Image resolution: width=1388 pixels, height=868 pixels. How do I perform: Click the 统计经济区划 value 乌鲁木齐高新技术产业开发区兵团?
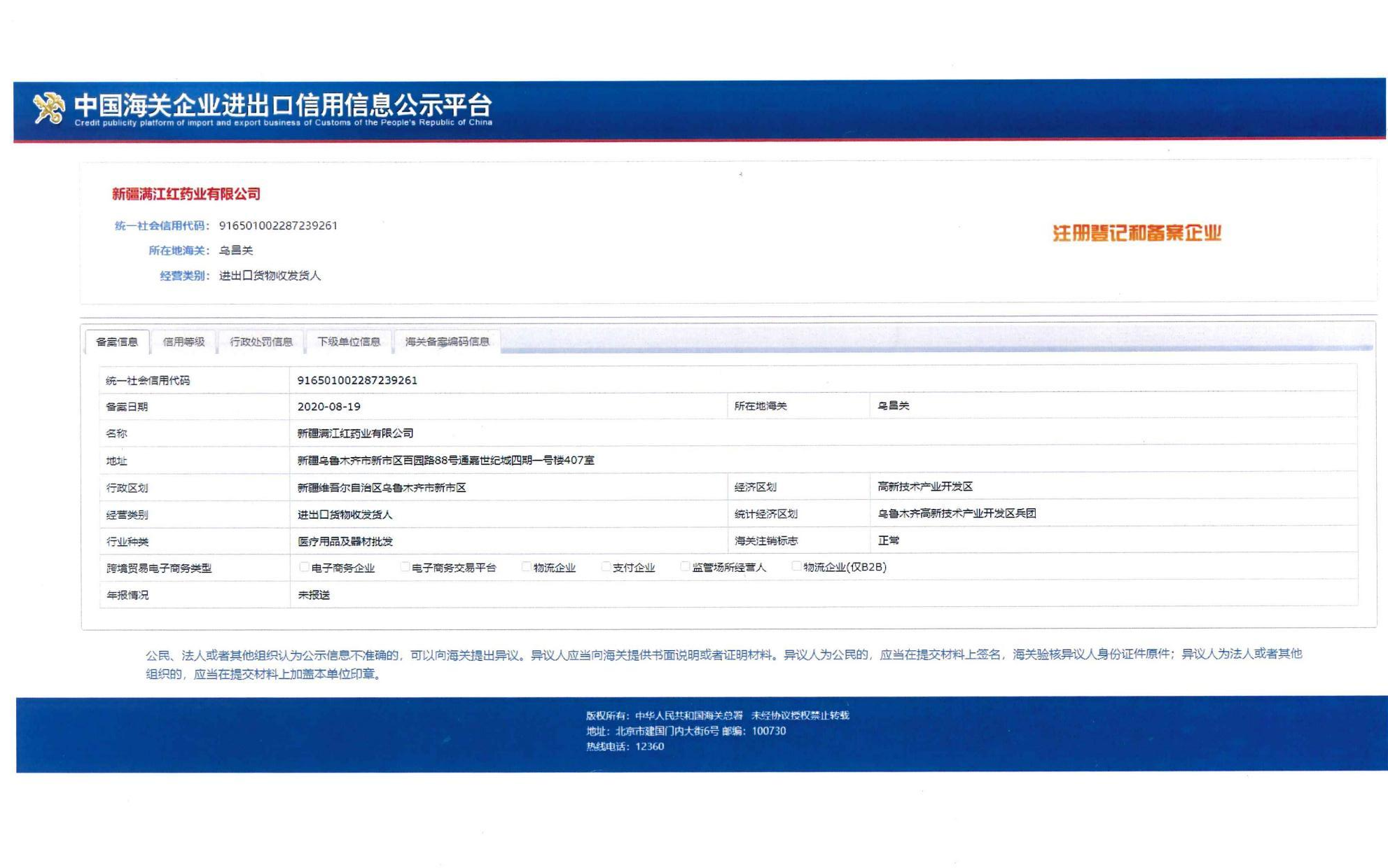click(957, 513)
